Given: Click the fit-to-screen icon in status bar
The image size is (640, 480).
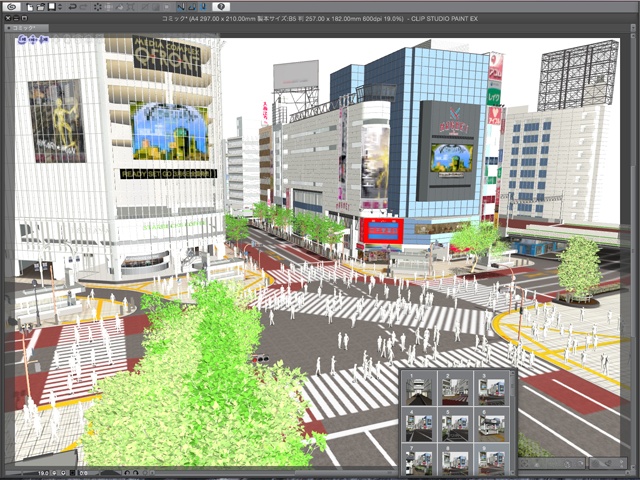Looking at the screenshot, I should (73, 473).
